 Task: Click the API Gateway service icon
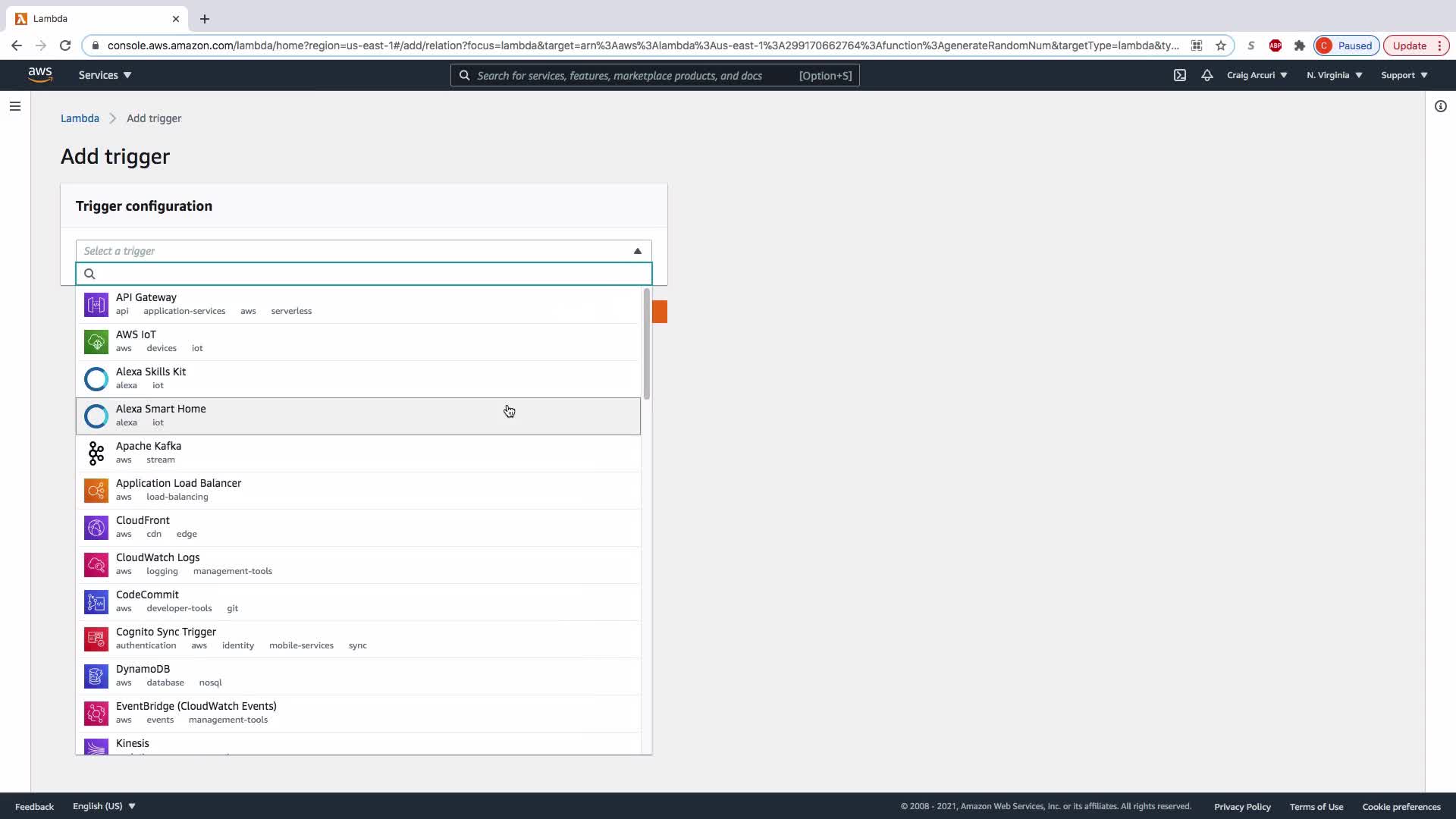point(96,305)
